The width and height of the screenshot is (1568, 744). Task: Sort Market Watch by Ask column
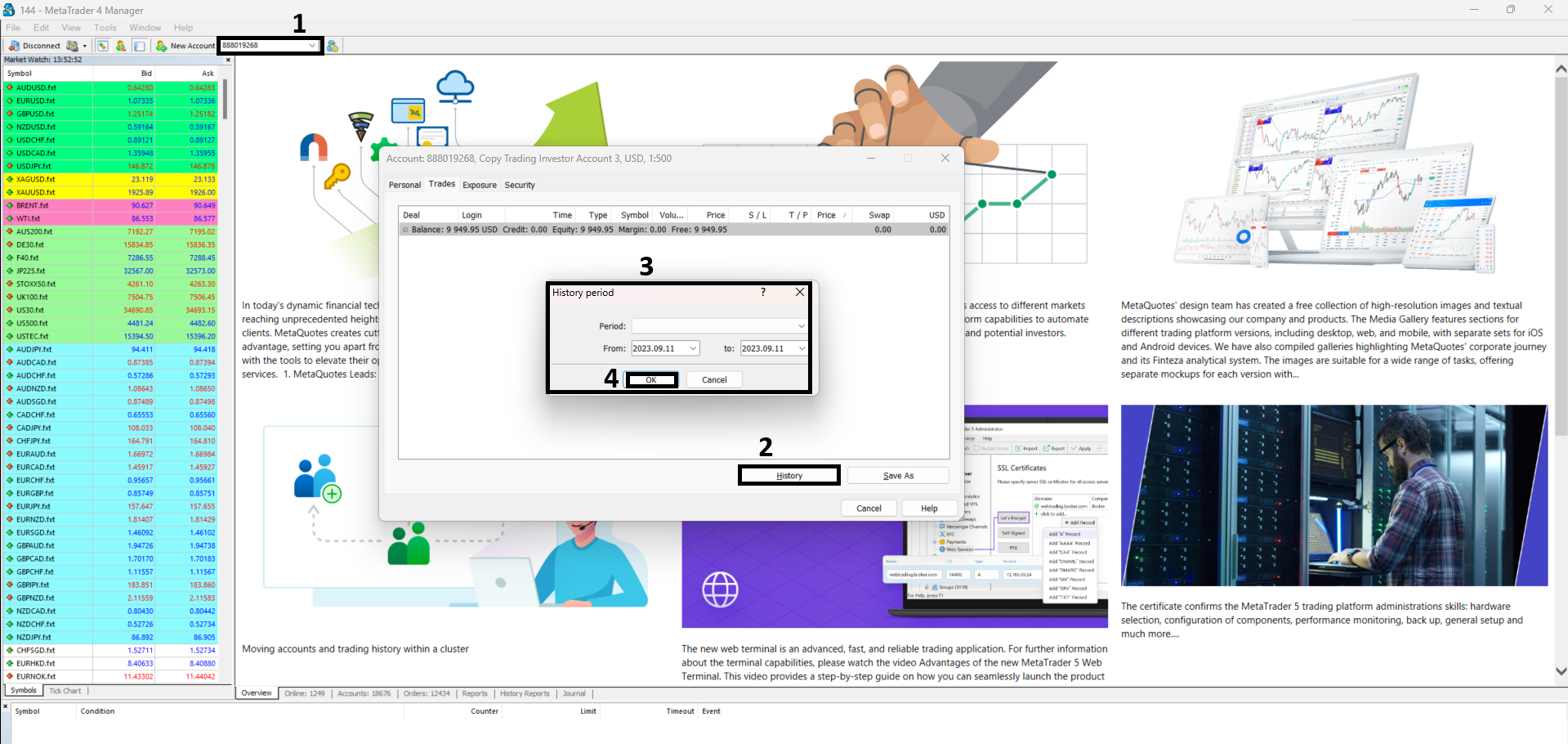click(x=186, y=74)
